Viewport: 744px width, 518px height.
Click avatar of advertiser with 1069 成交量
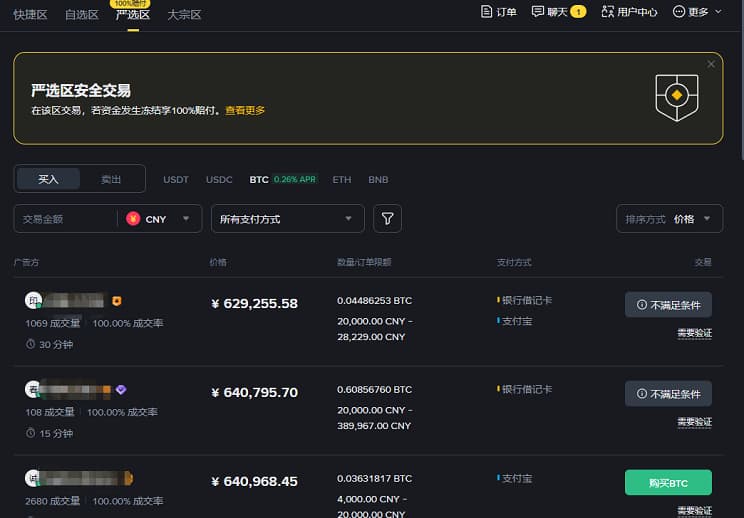click(x=33, y=300)
